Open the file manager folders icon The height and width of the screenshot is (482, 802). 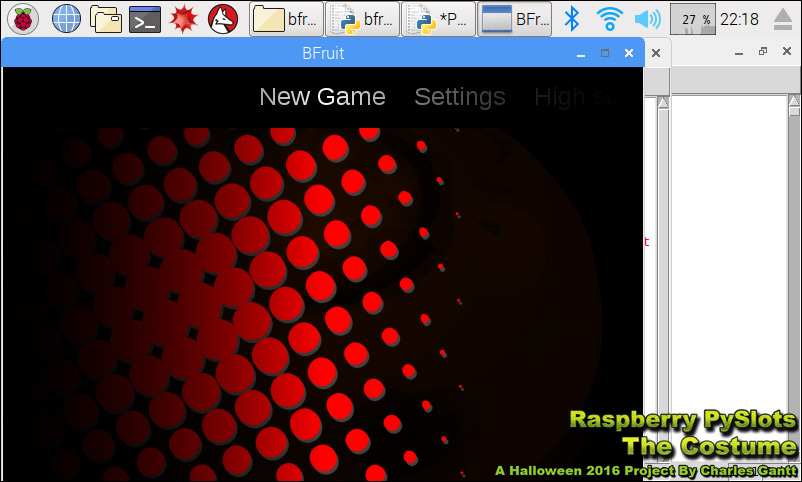pyautogui.click(x=106, y=19)
